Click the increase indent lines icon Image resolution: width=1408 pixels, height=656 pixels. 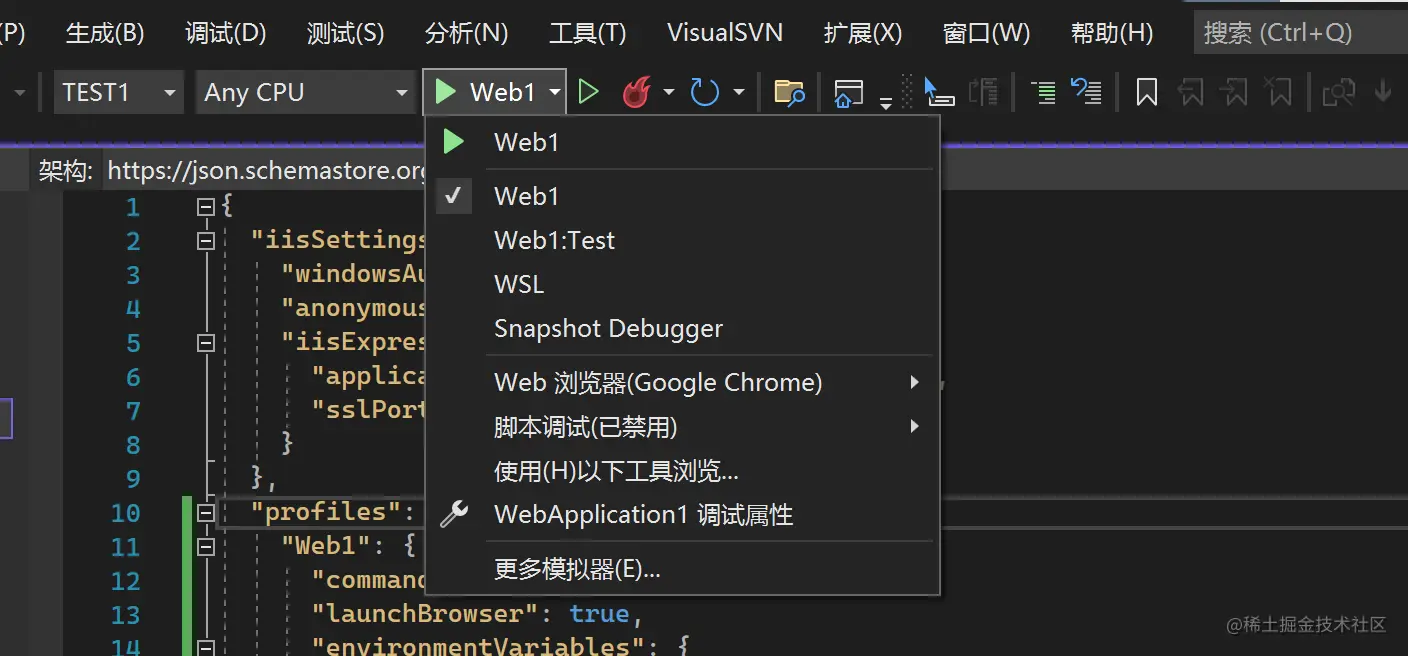[x=1043, y=92]
